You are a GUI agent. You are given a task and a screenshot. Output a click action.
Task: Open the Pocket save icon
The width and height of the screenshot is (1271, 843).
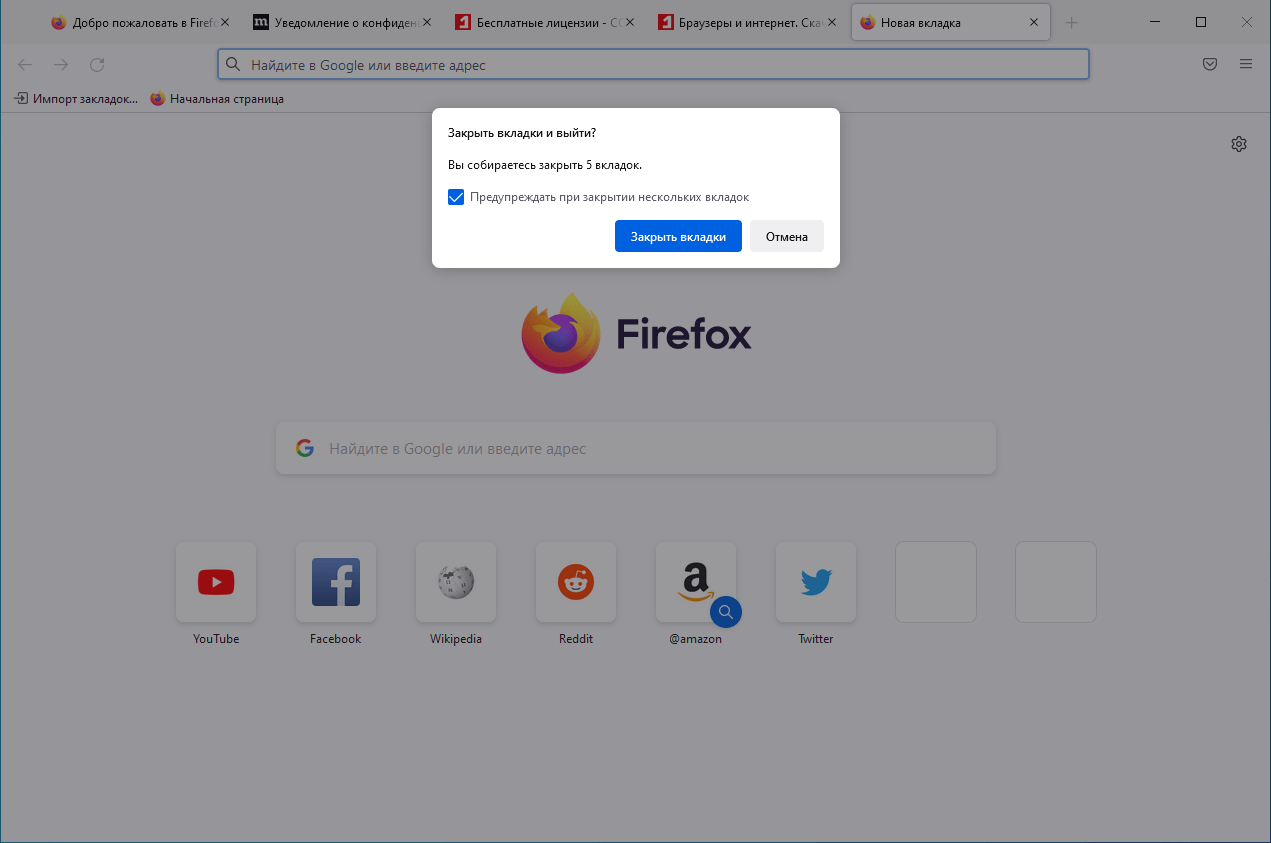(1210, 64)
